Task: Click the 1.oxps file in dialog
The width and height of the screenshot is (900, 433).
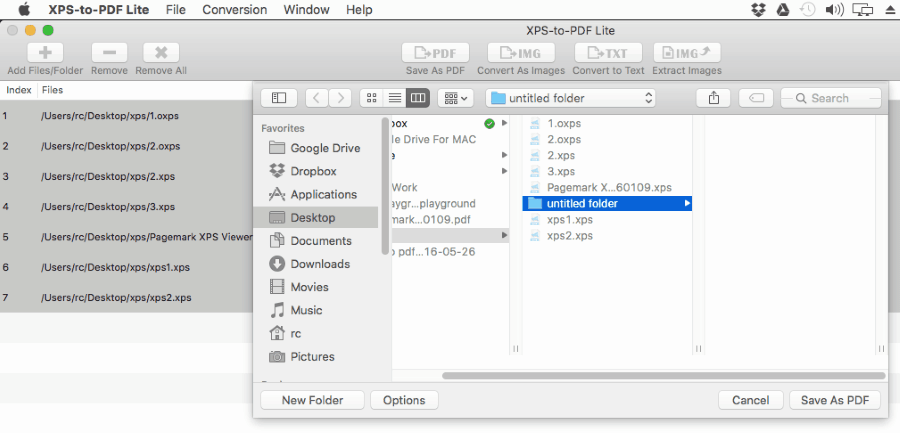Action: [x=607, y=123]
